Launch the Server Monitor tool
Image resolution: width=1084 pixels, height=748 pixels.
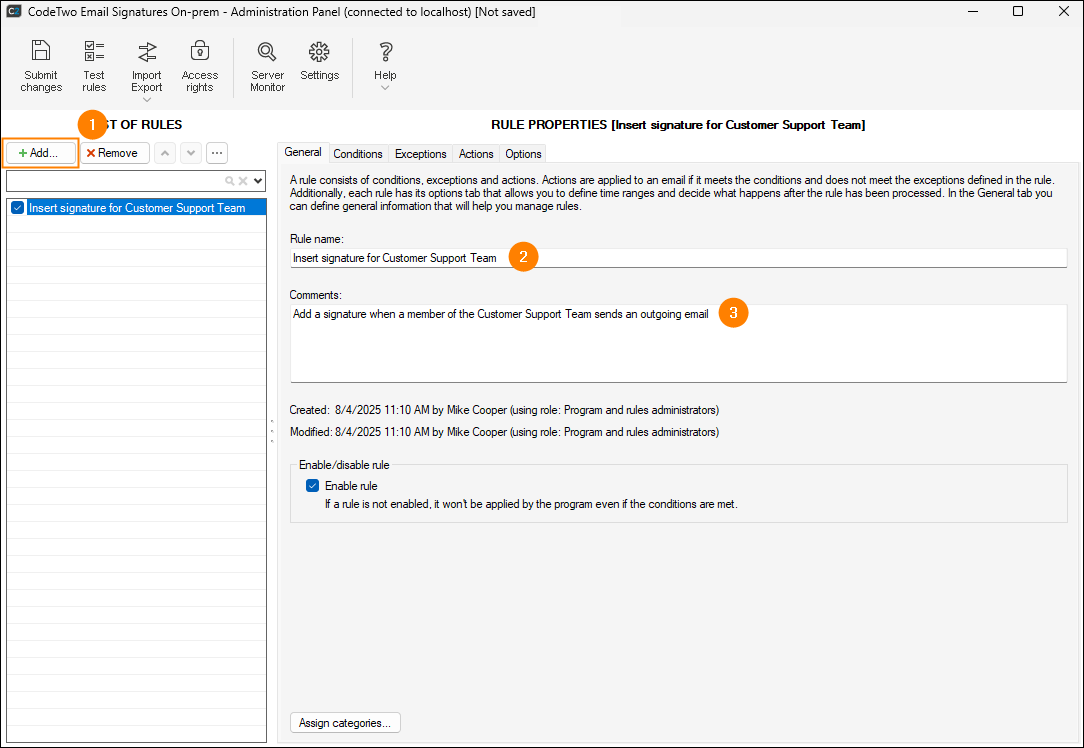pos(267,52)
